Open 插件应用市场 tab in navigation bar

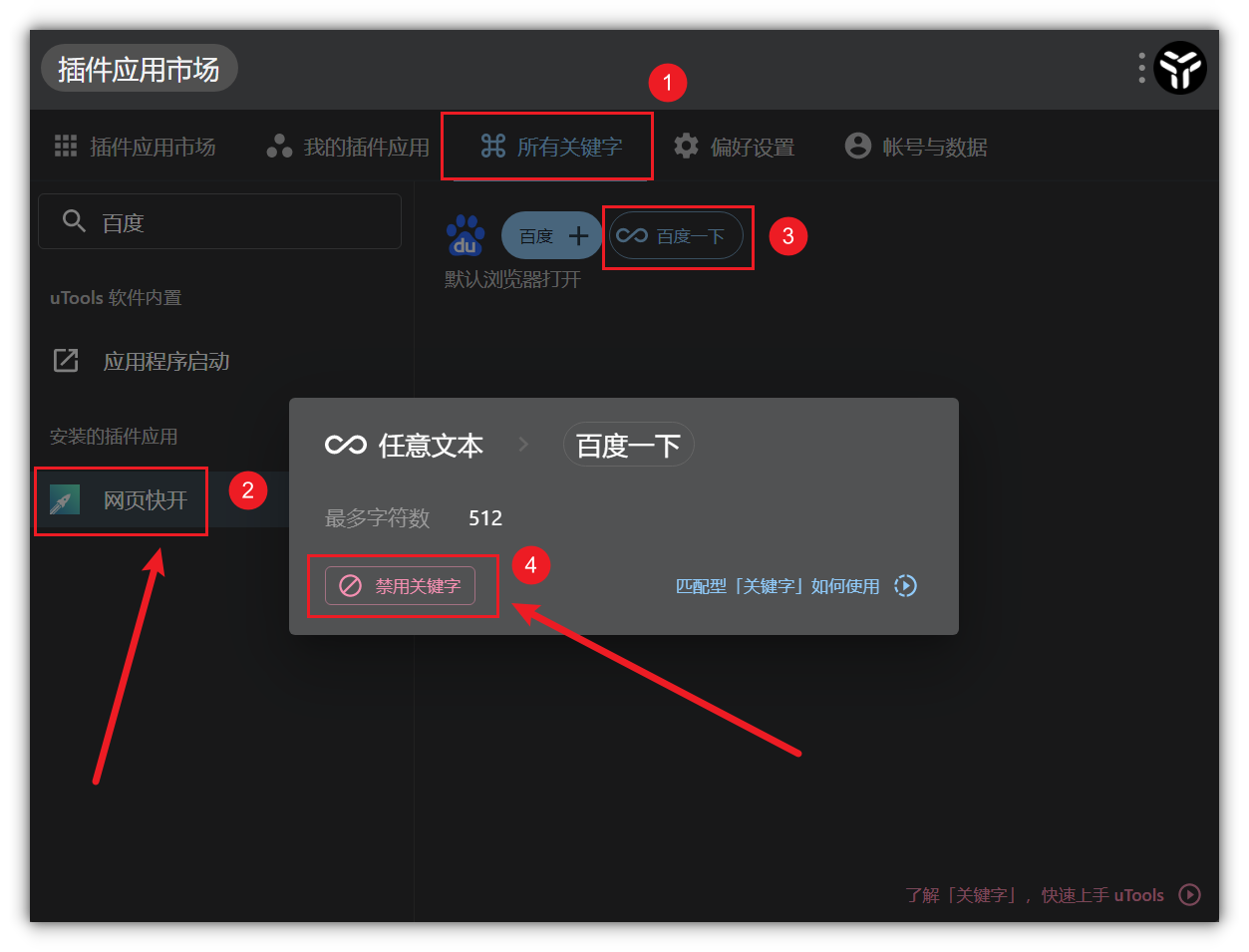coord(135,147)
